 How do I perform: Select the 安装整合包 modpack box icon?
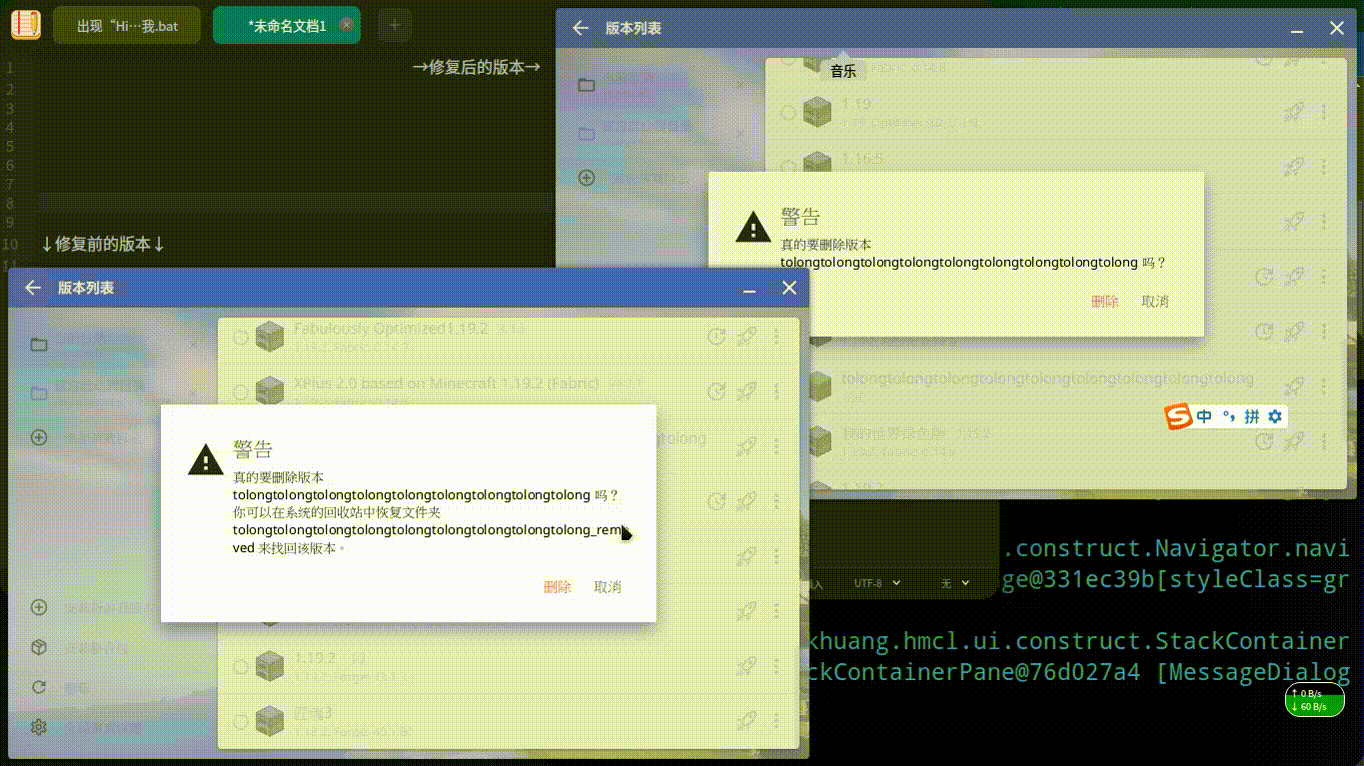[38, 647]
